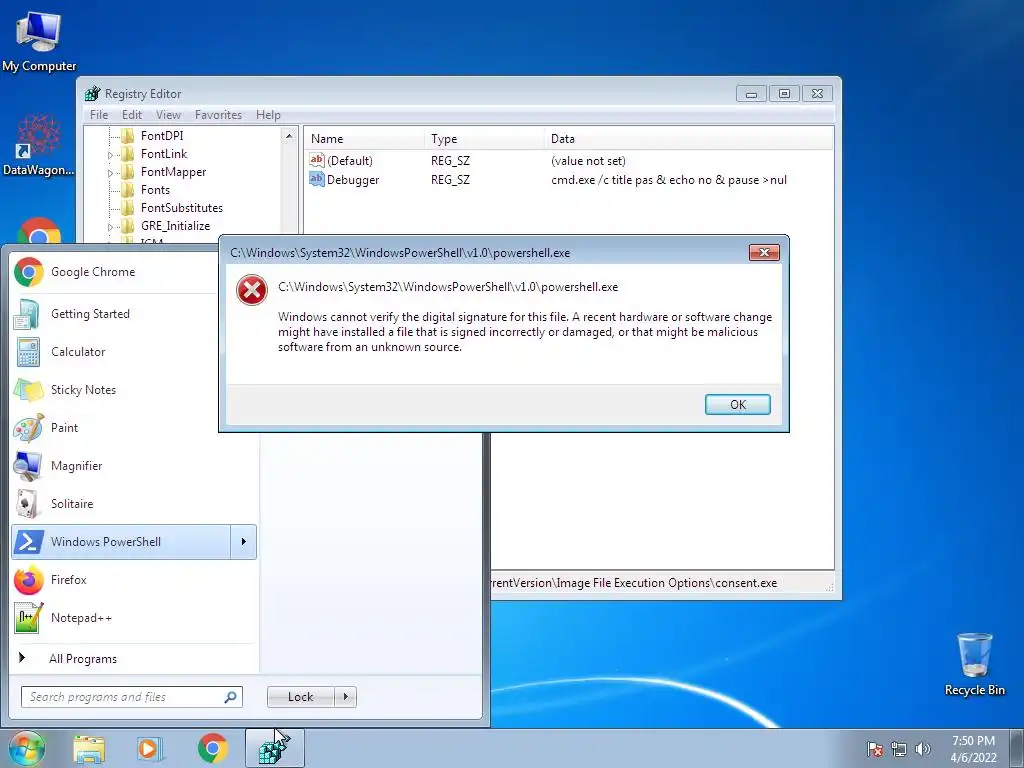Click the volume speaker tray icon
Viewport: 1024px width, 768px height.
pyautogui.click(x=923, y=749)
